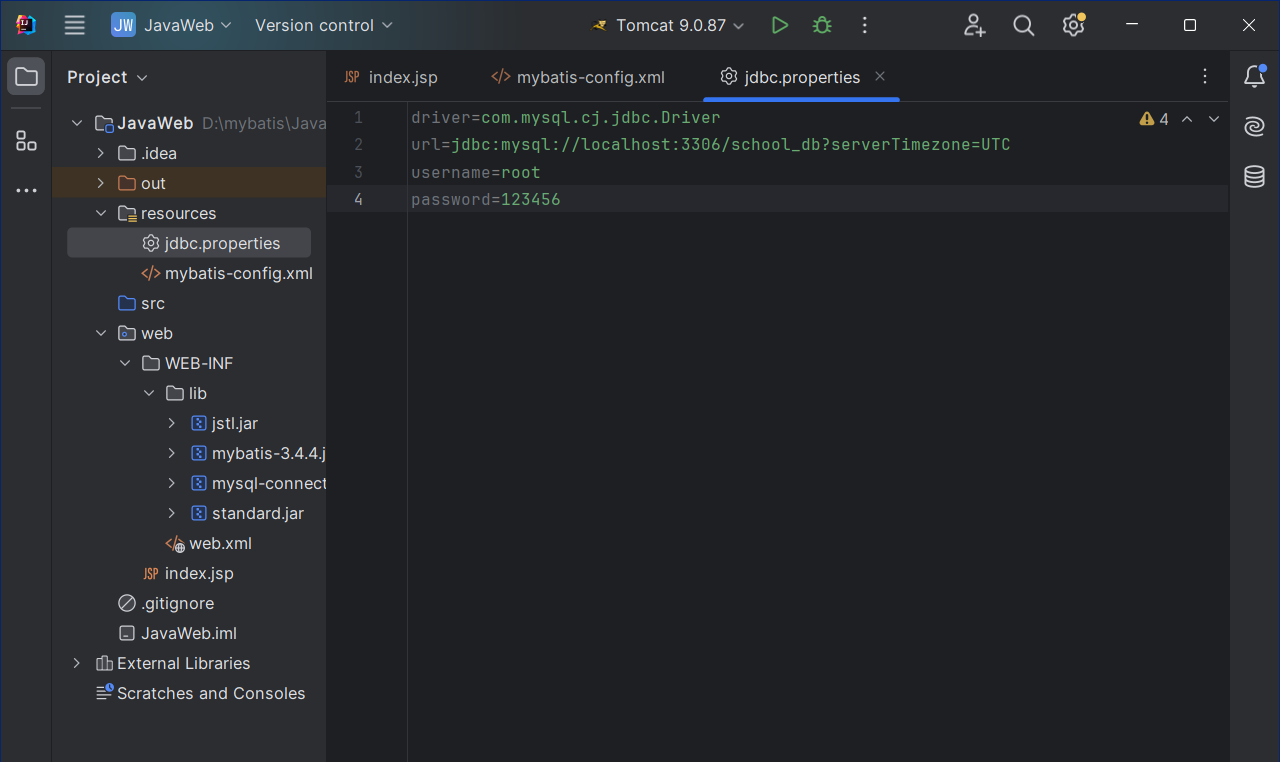Start debugging with the bug icon
Image resolution: width=1280 pixels, height=762 pixels.
[822, 25]
